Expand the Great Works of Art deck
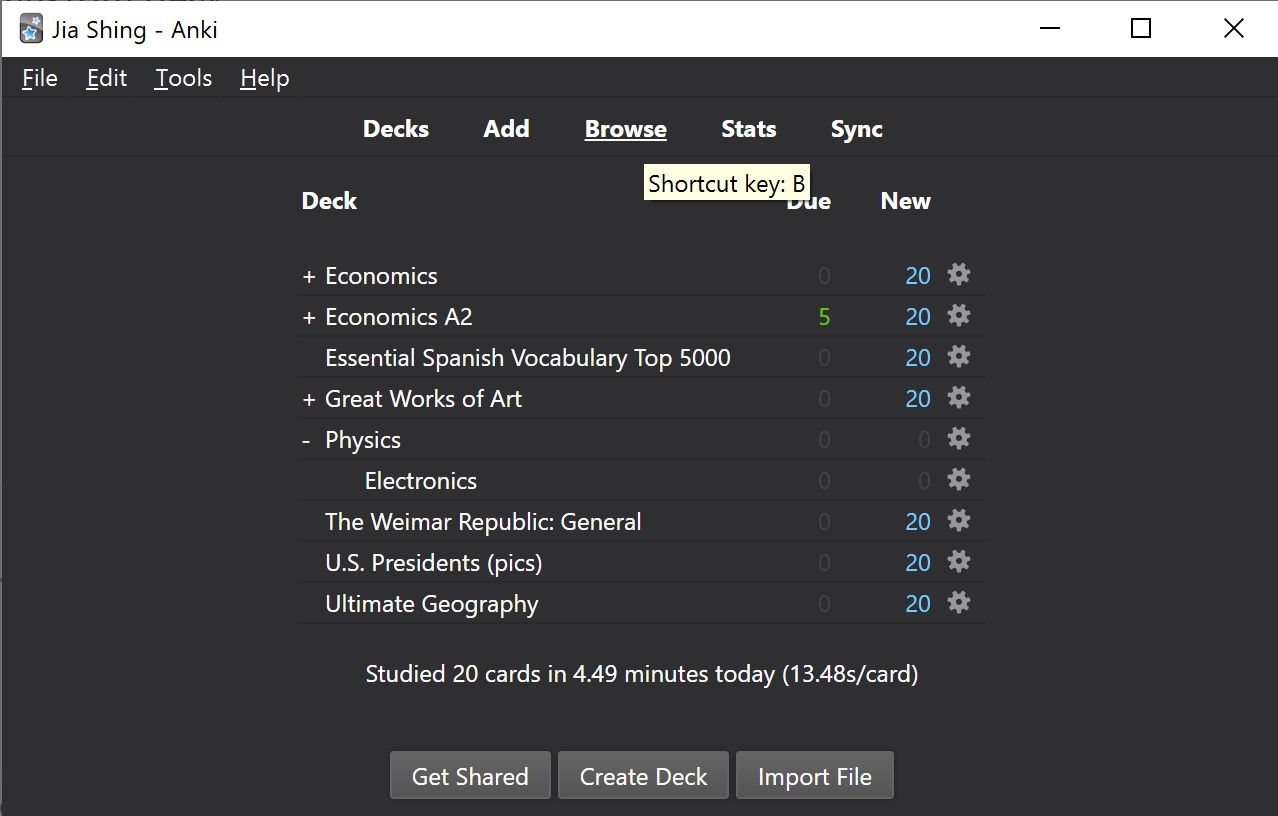1278x816 pixels. click(x=309, y=400)
